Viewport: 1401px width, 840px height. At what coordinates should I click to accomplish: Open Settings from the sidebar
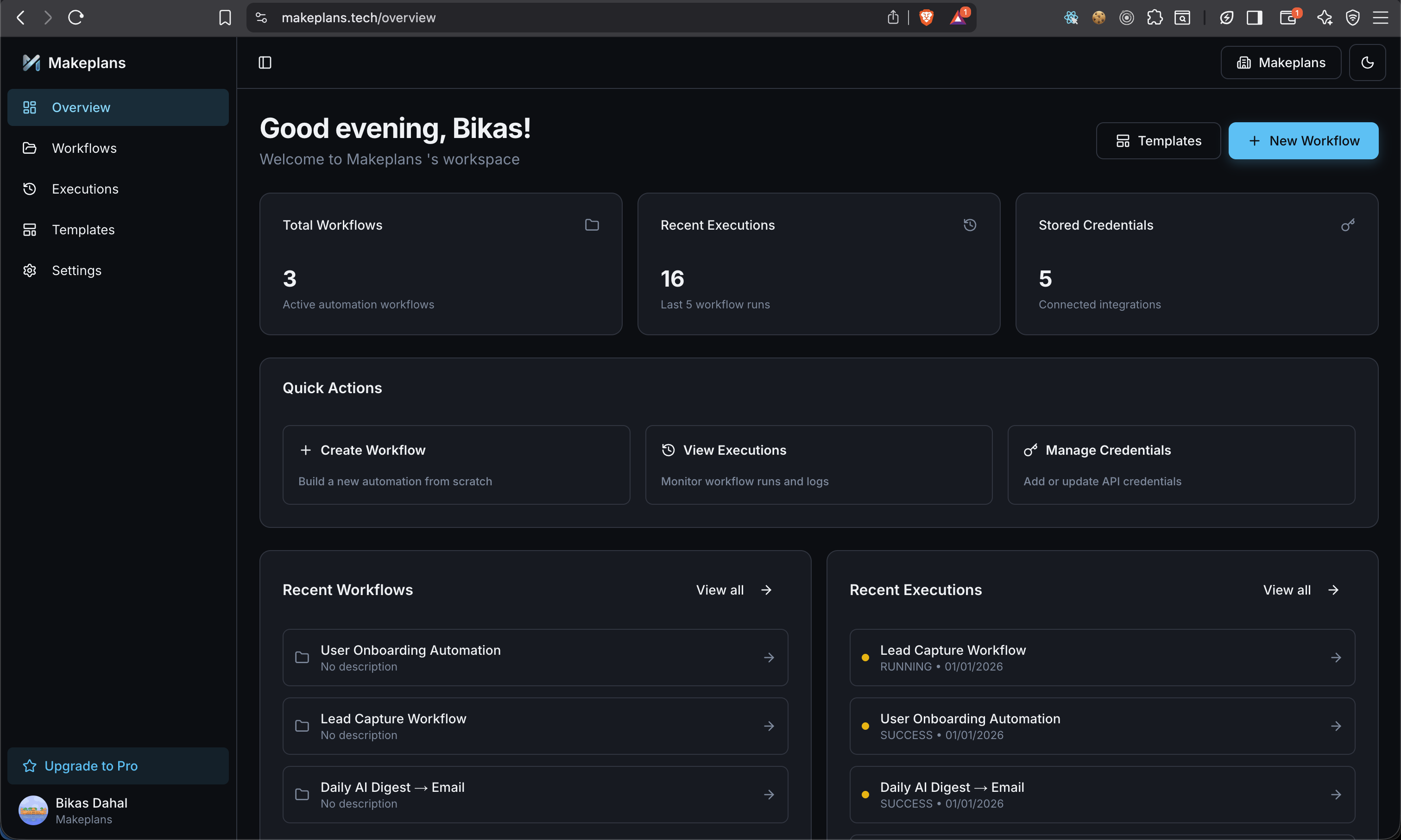76,270
